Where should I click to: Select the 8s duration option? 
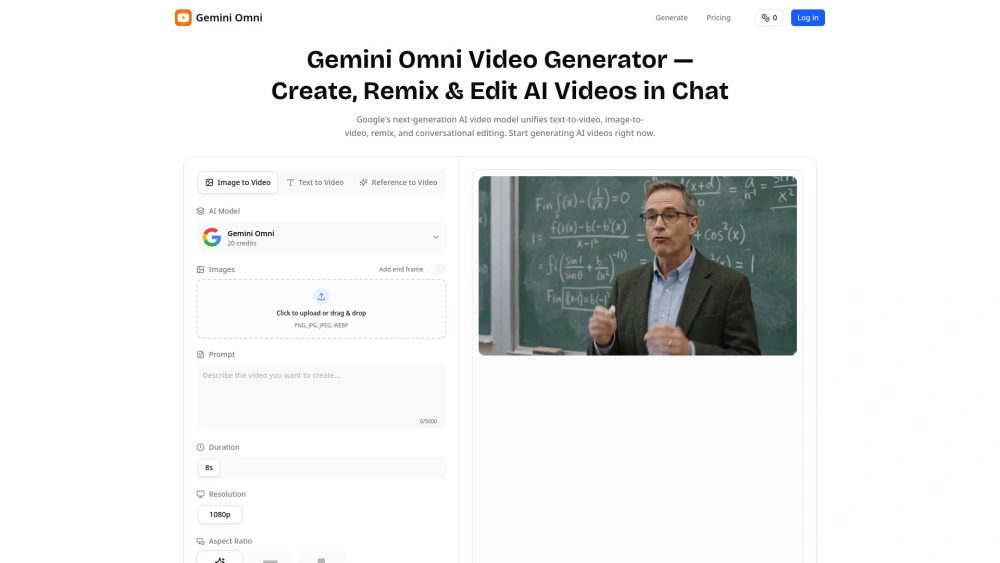pyautogui.click(x=209, y=468)
